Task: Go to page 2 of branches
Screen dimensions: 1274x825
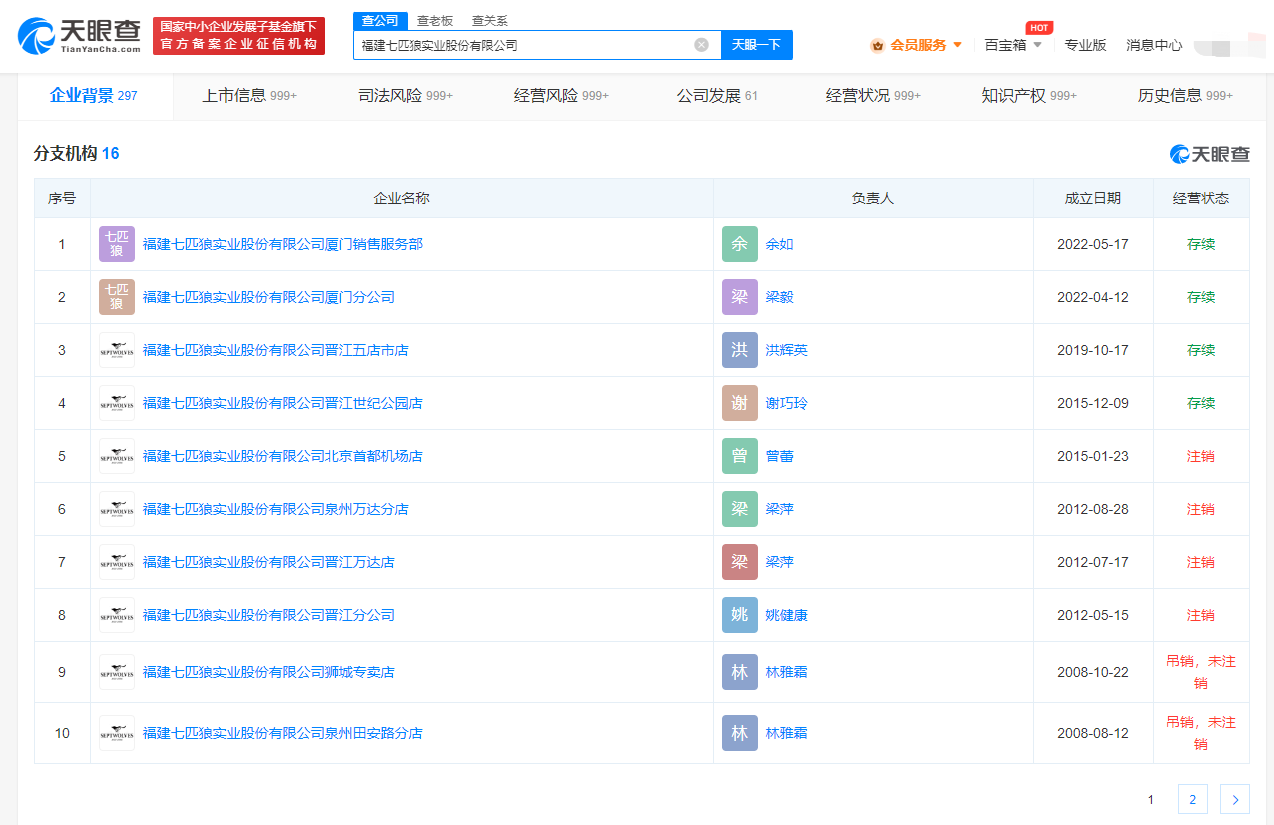Action: coord(1193,799)
